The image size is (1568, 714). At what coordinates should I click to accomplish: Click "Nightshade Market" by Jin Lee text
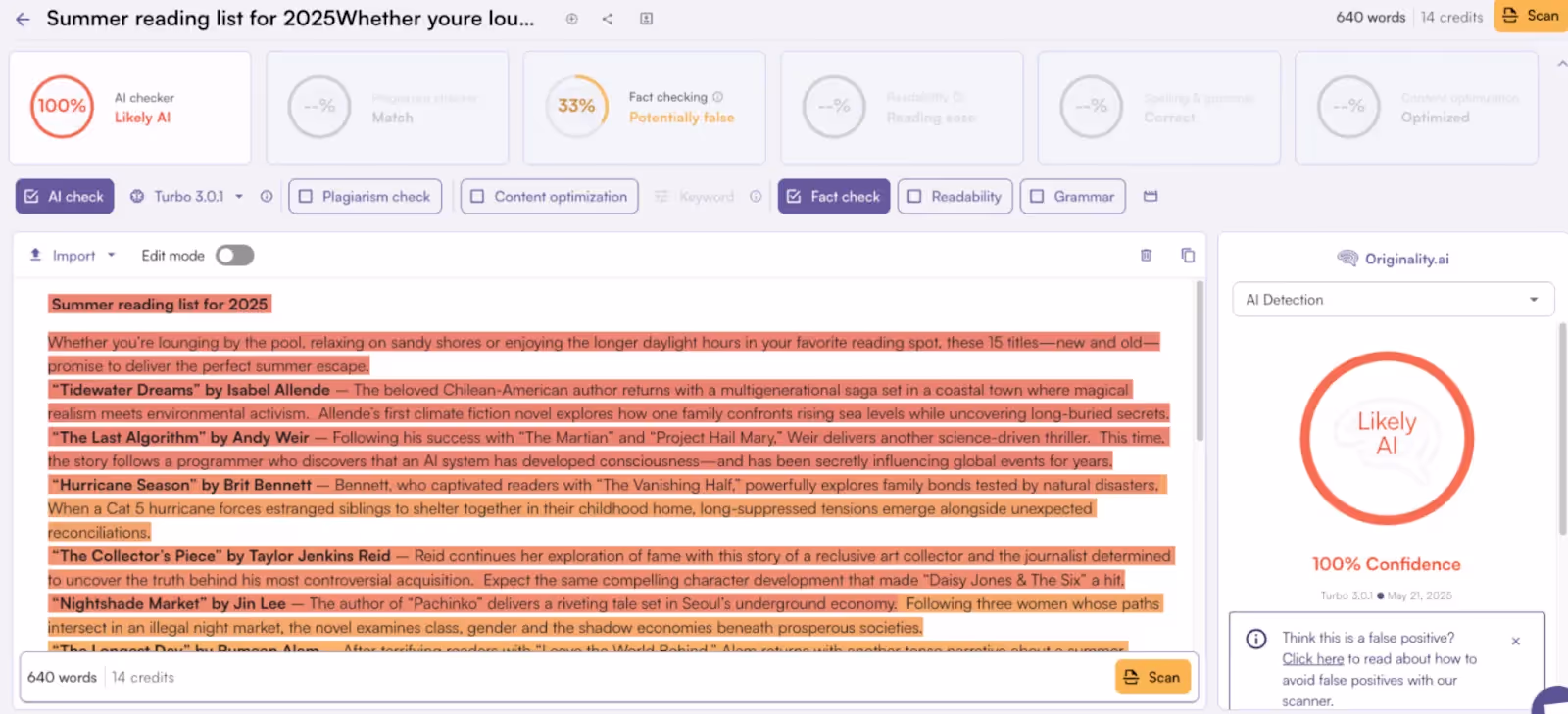click(169, 604)
